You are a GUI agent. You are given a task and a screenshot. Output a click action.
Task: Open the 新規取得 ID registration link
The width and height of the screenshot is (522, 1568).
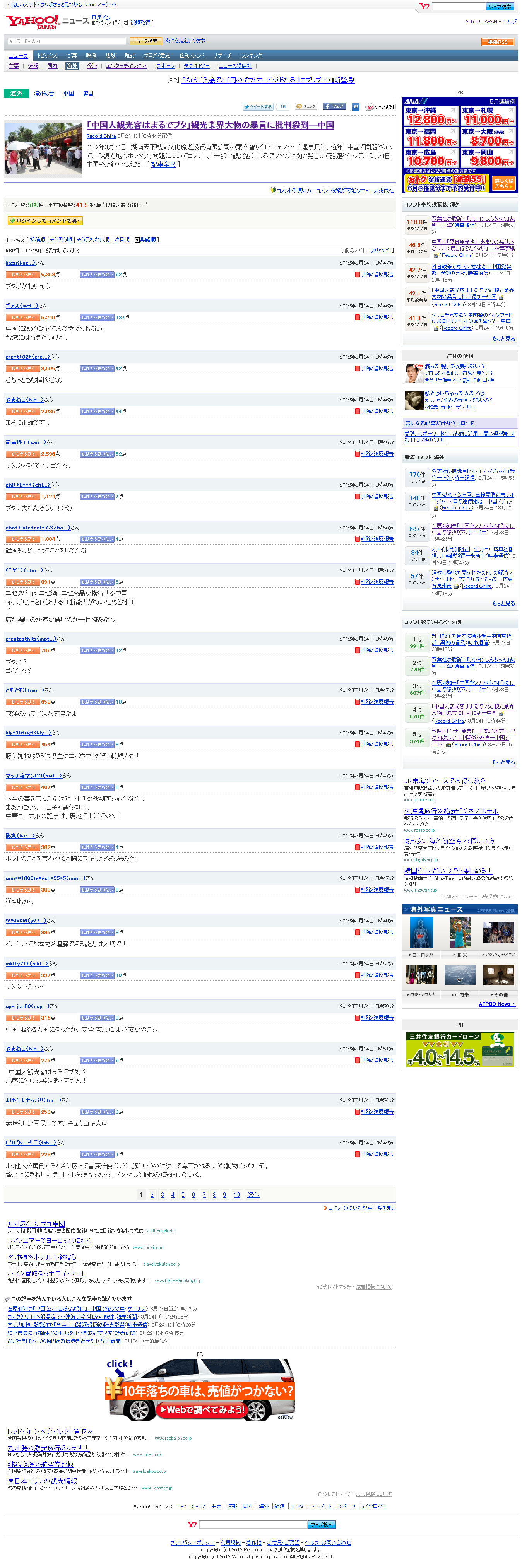tap(139, 23)
